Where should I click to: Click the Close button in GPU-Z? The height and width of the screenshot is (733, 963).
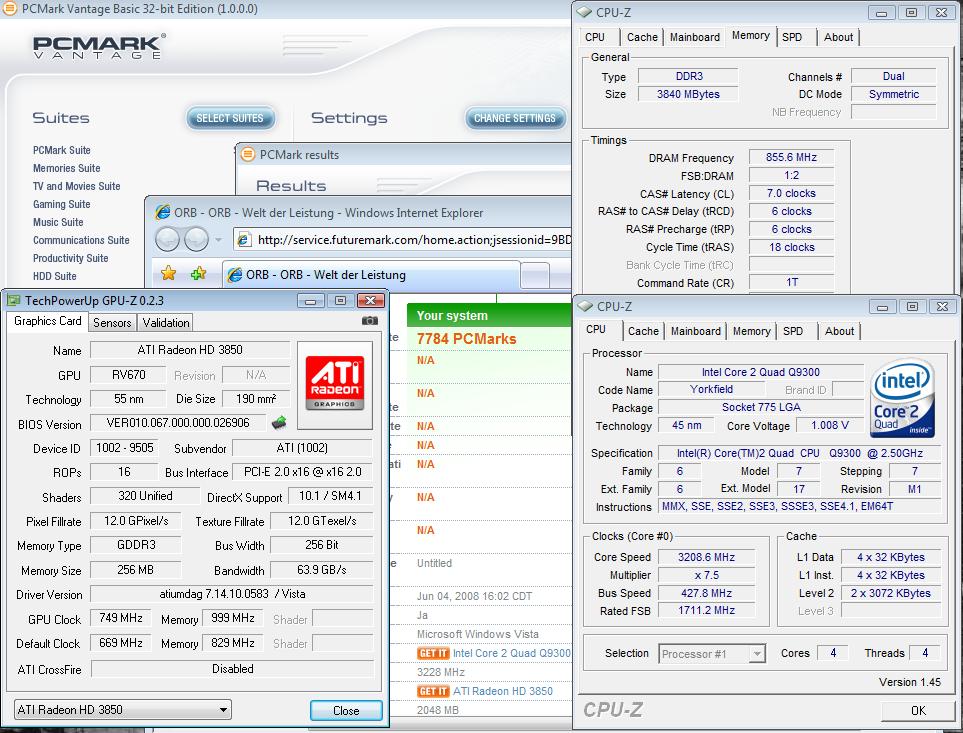[346, 710]
